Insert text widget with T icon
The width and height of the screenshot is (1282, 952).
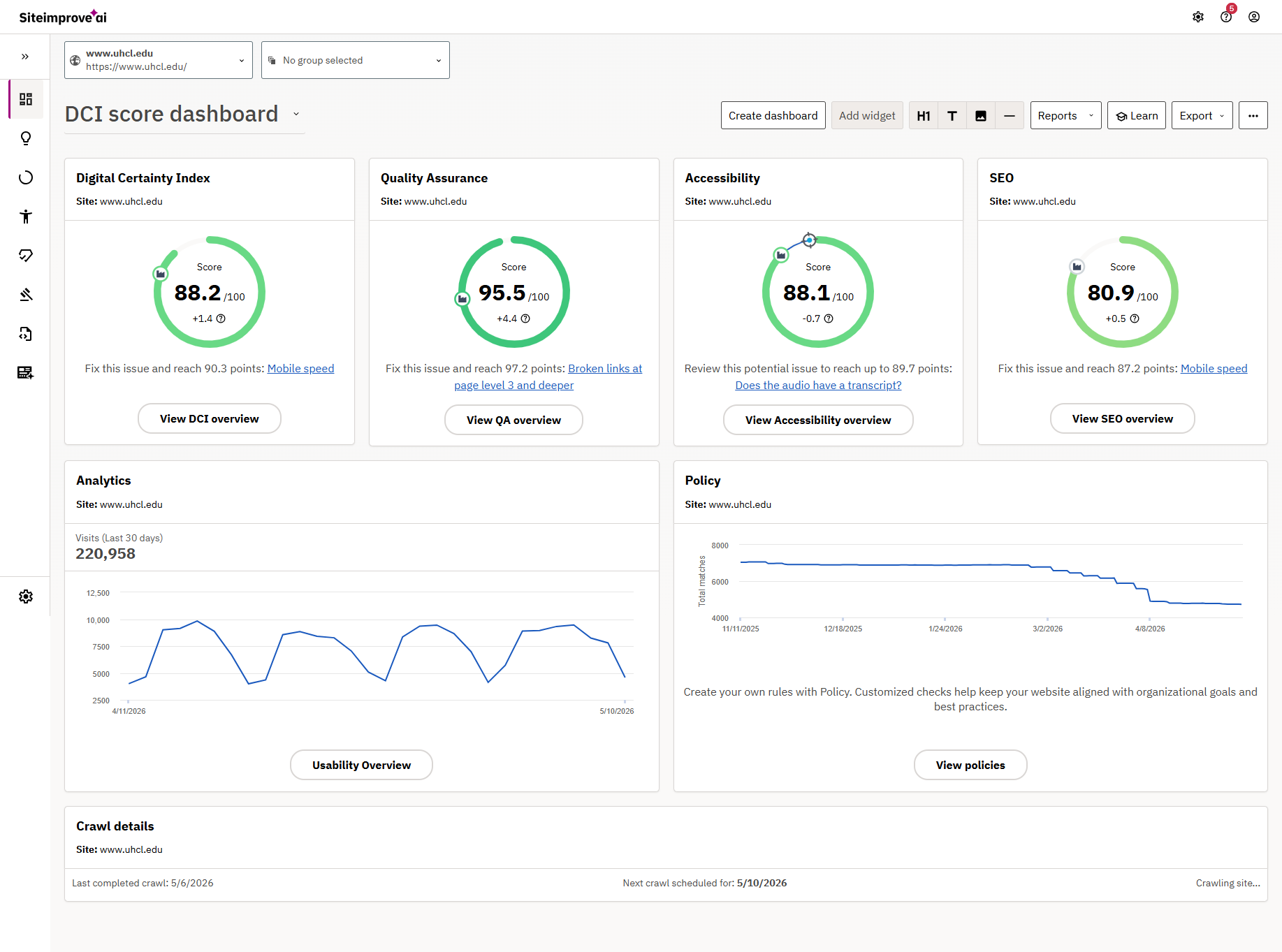[952, 115]
